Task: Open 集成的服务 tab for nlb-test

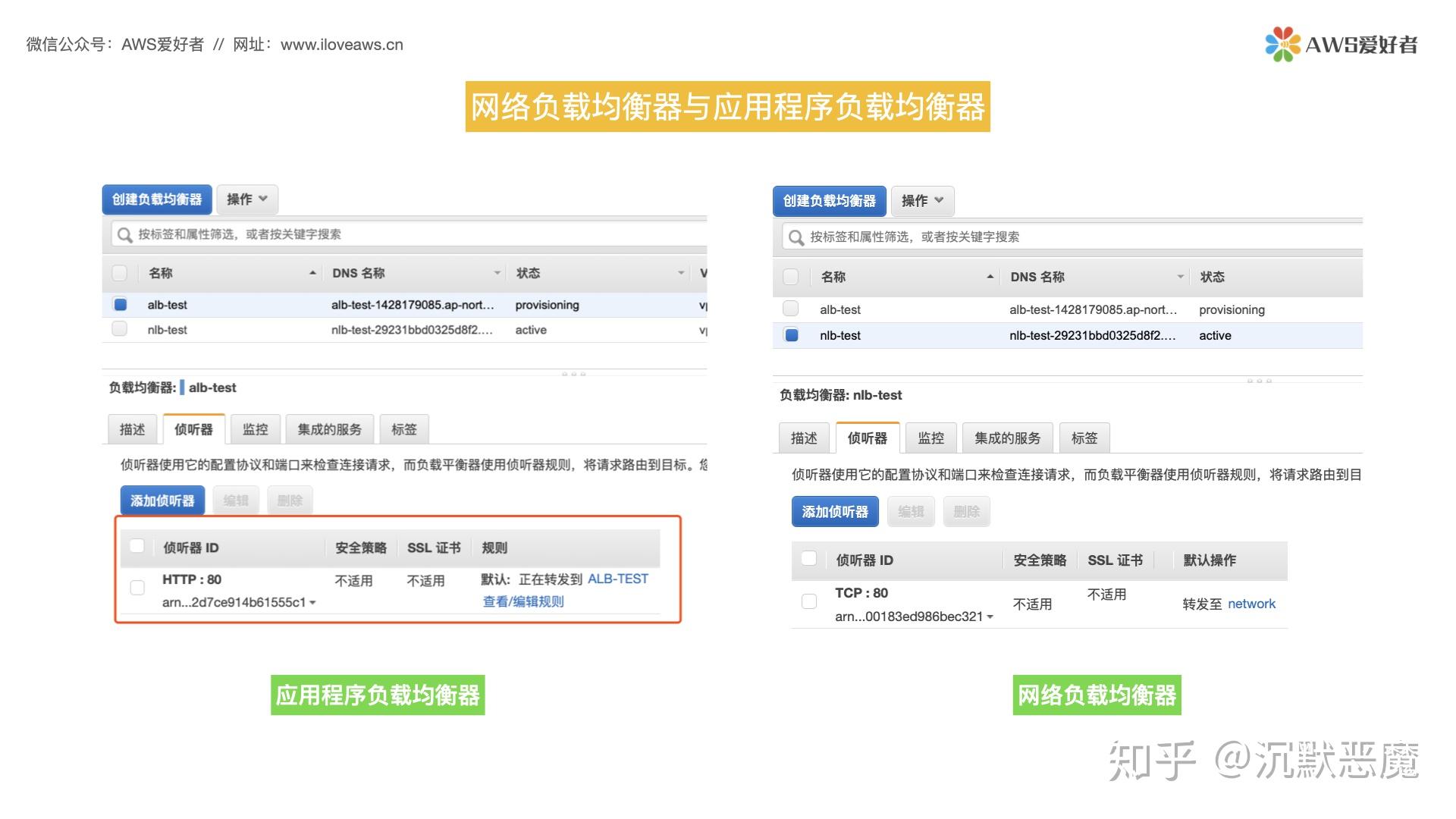Action: click(1007, 438)
